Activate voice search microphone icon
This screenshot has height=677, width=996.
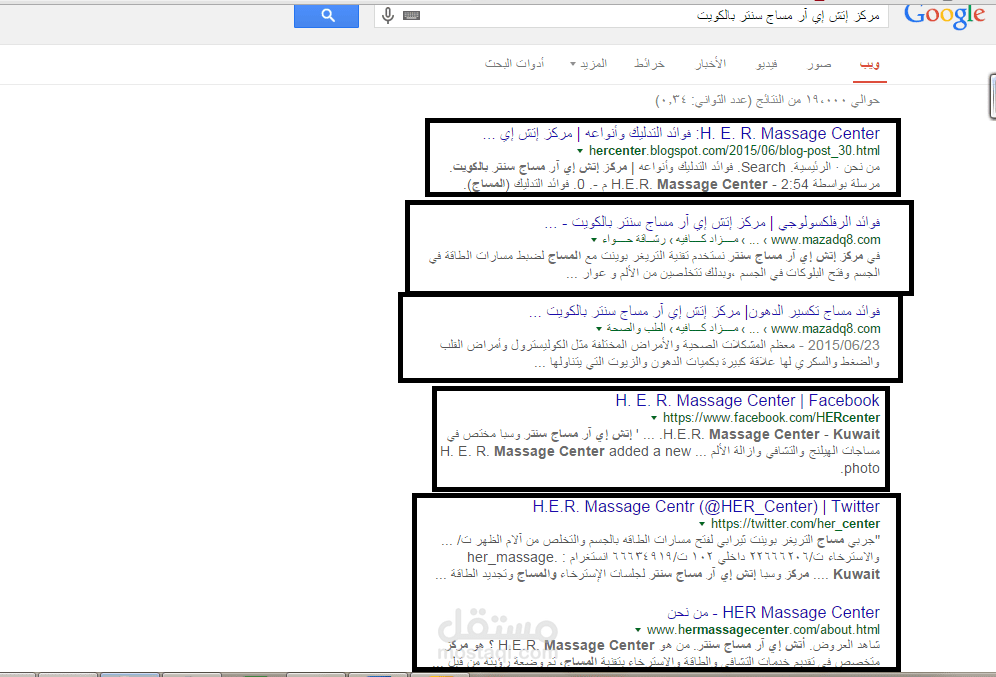[x=387, y=15]
